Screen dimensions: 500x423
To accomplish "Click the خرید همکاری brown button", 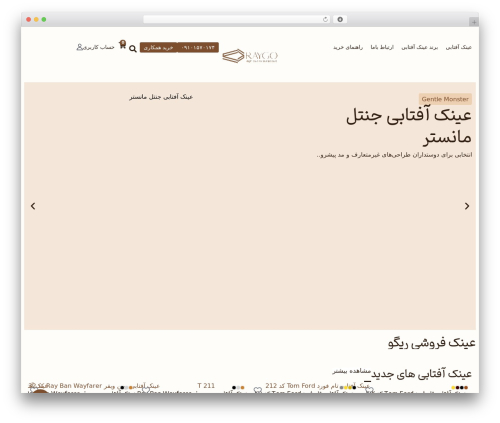I will tap(158, 47).
